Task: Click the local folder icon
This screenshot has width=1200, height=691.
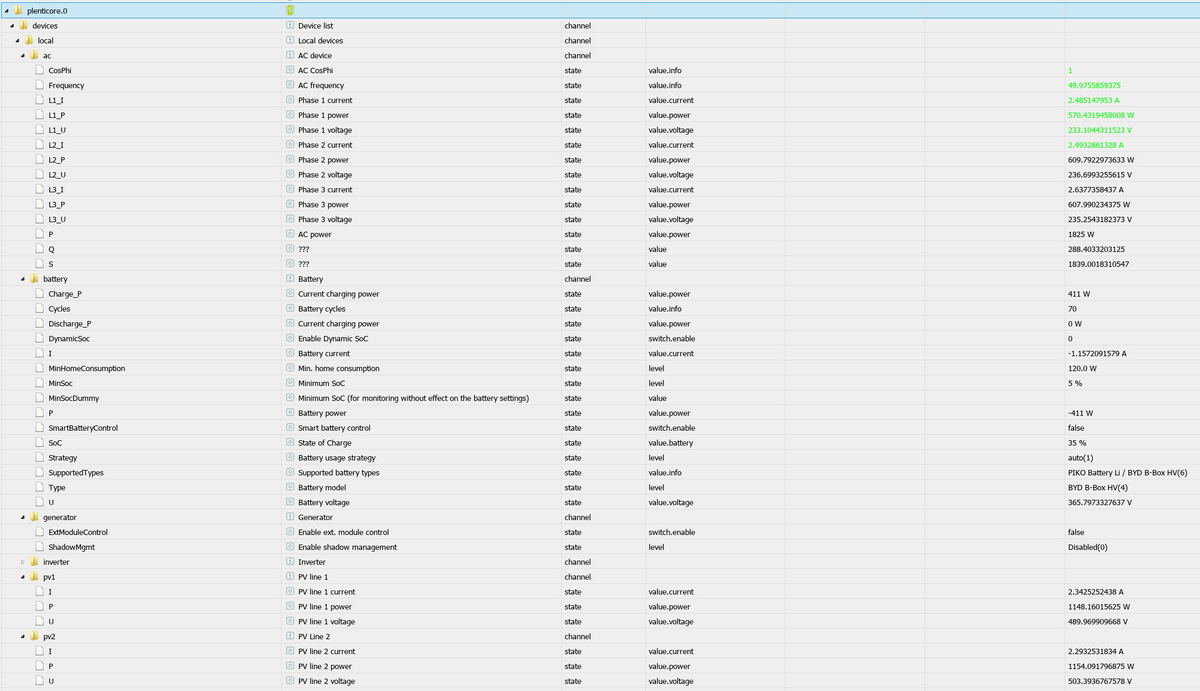Action: [28, 40]
